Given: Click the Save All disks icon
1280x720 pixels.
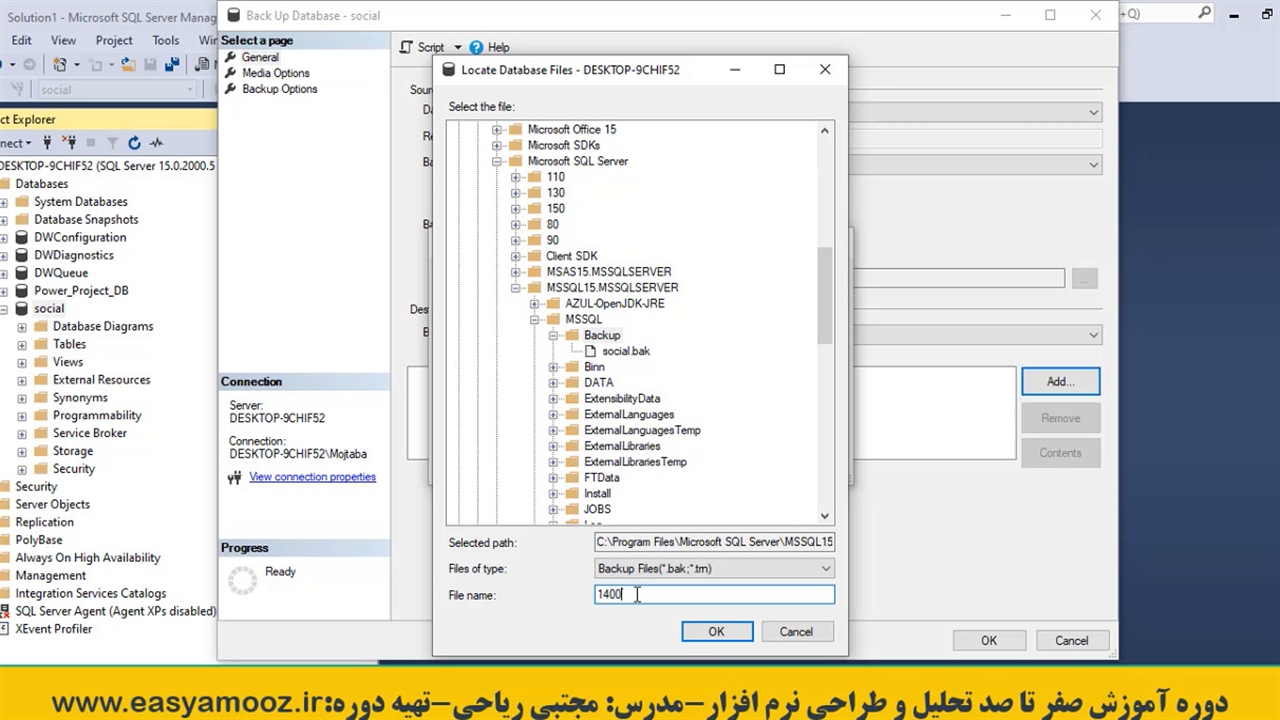Looking at the screenshot, I should tap(171, 65).
